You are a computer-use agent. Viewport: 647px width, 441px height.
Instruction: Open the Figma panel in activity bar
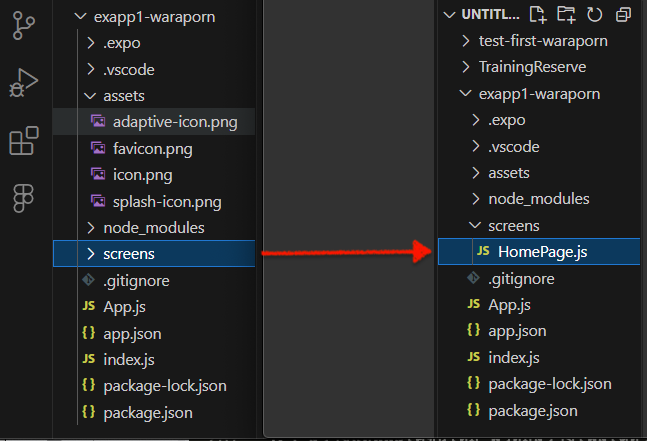coord(23,199)
